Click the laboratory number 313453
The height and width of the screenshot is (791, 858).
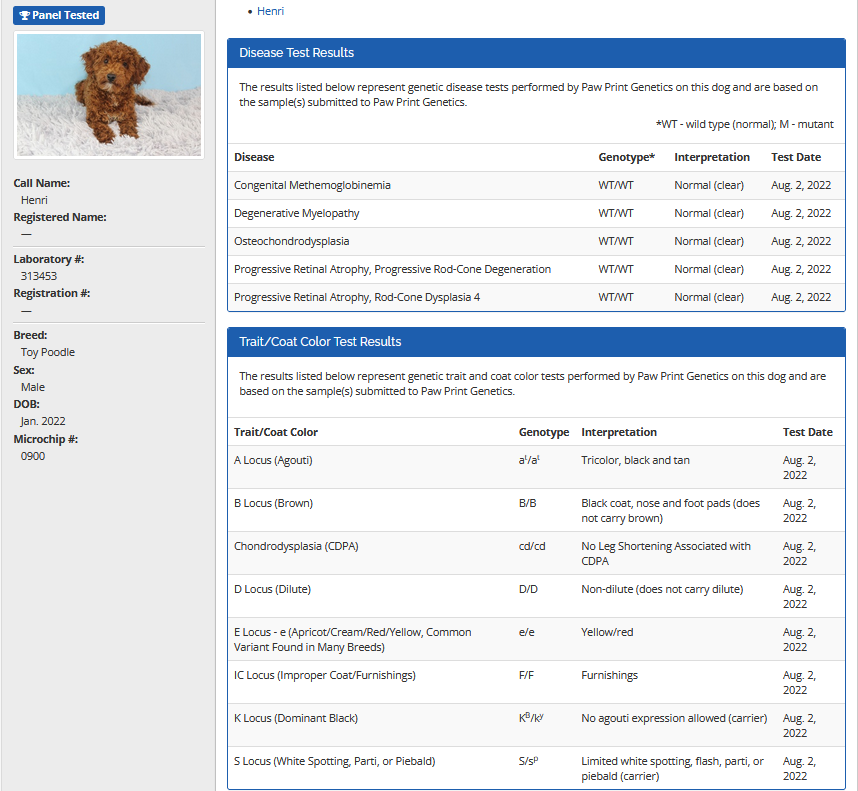point(39,276)
